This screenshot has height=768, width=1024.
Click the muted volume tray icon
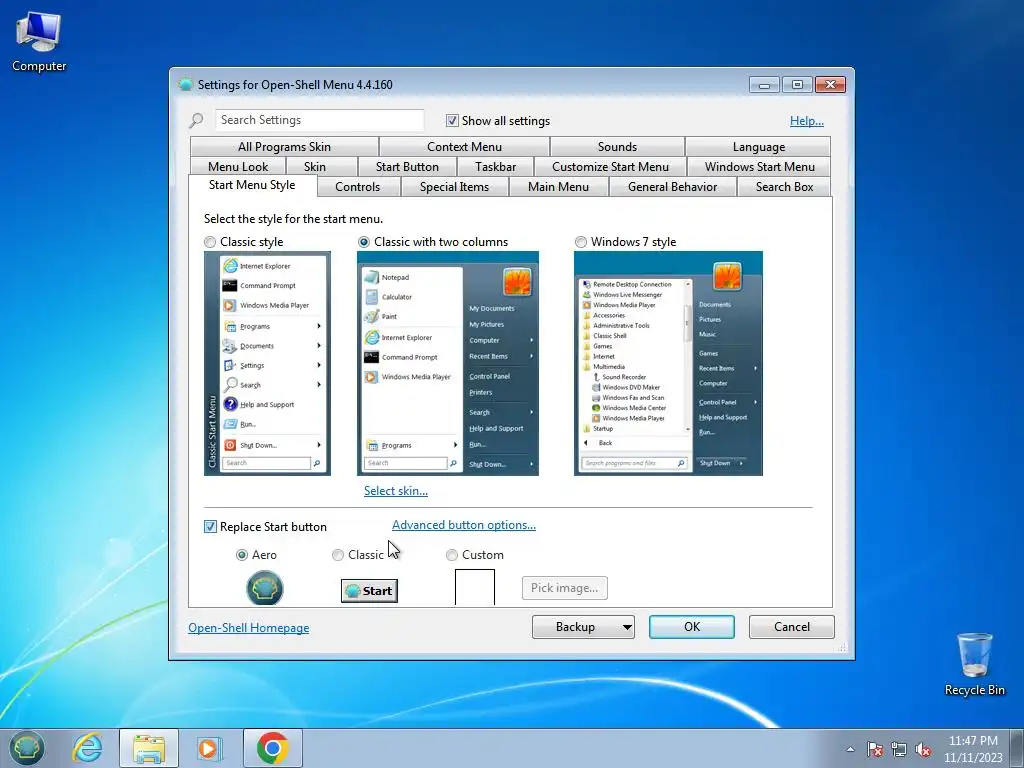point(923,749)
